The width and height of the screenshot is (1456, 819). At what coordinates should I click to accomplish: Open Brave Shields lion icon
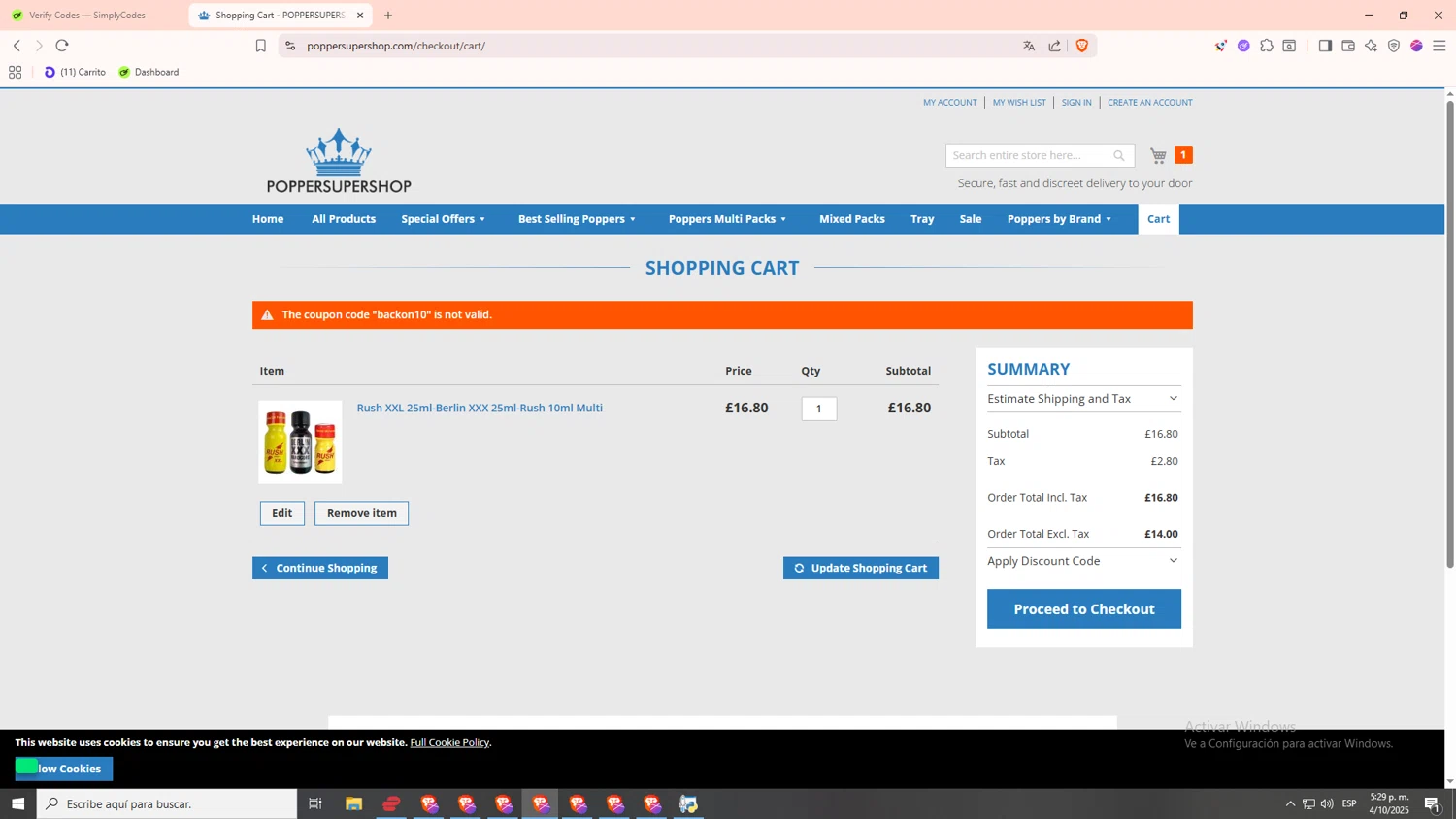click(x=1081, y=46)
